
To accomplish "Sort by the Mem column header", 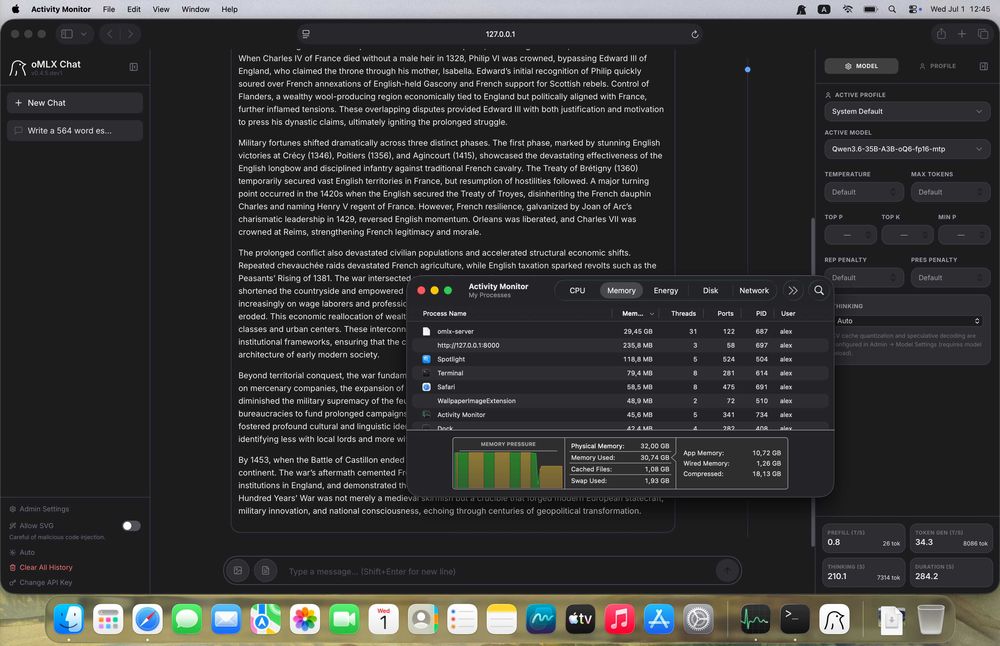I will coord(637,313).
